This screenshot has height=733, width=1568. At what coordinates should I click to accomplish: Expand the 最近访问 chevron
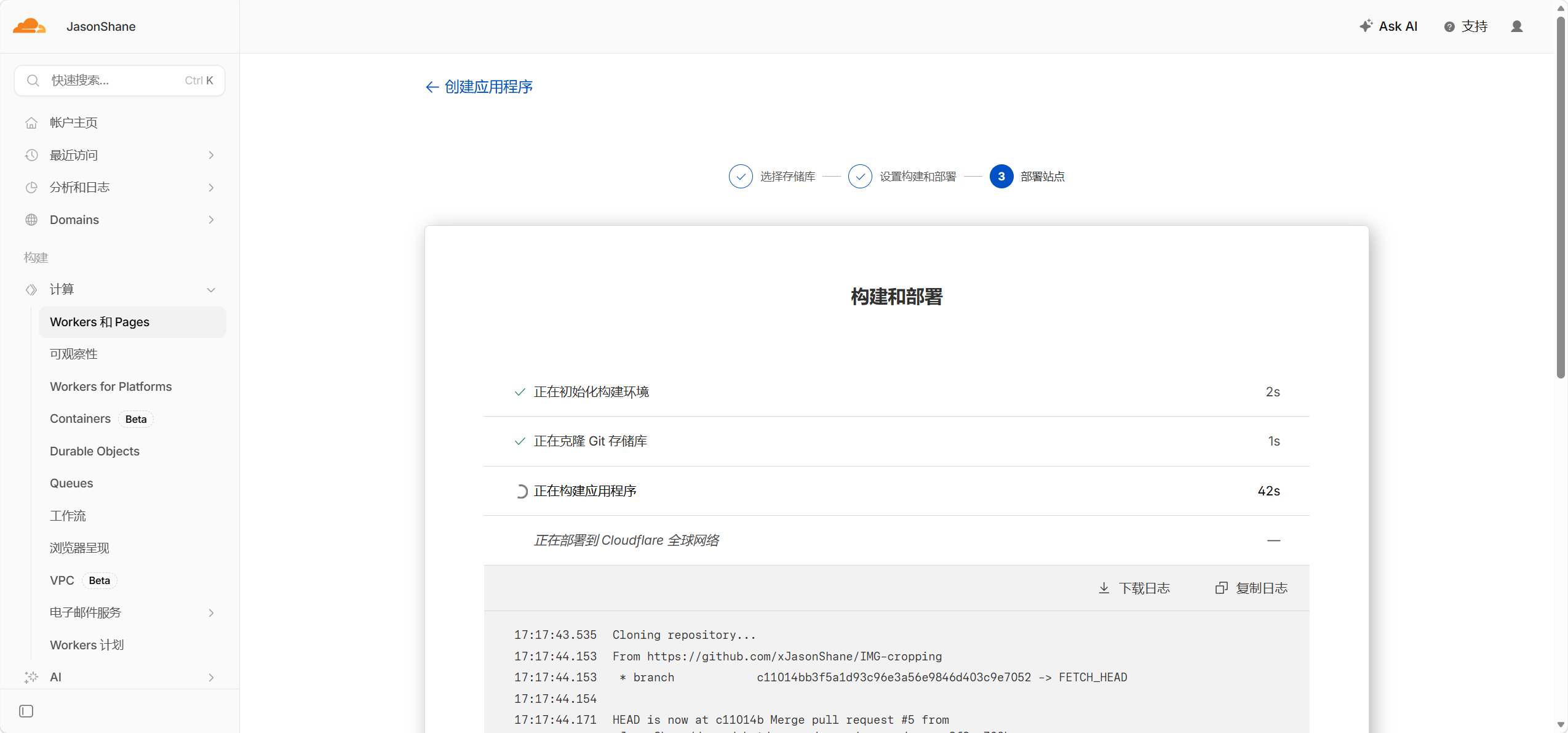point(211,155)
